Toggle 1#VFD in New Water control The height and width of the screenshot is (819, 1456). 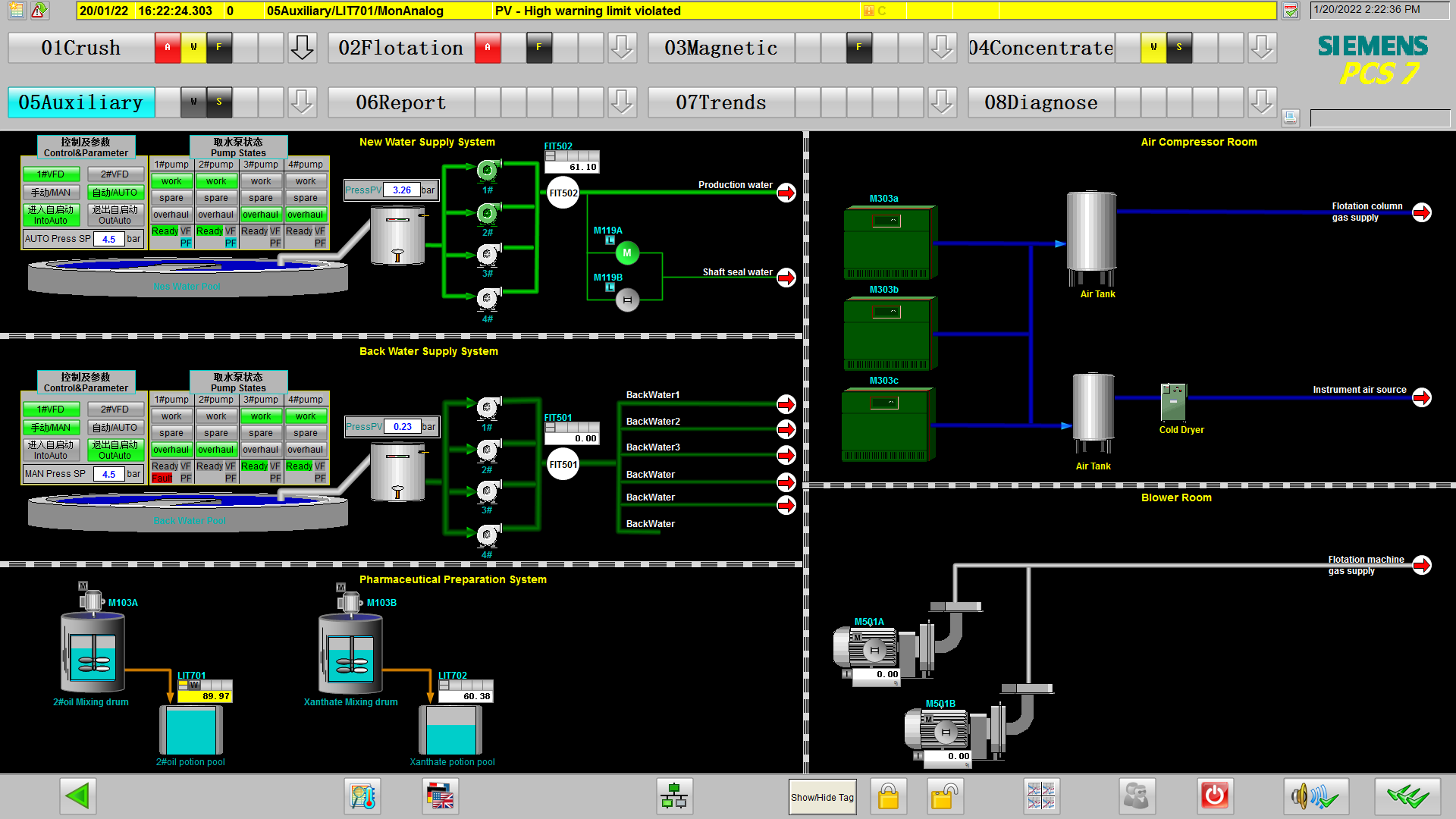pyautogui.click(x=51, y=174)
